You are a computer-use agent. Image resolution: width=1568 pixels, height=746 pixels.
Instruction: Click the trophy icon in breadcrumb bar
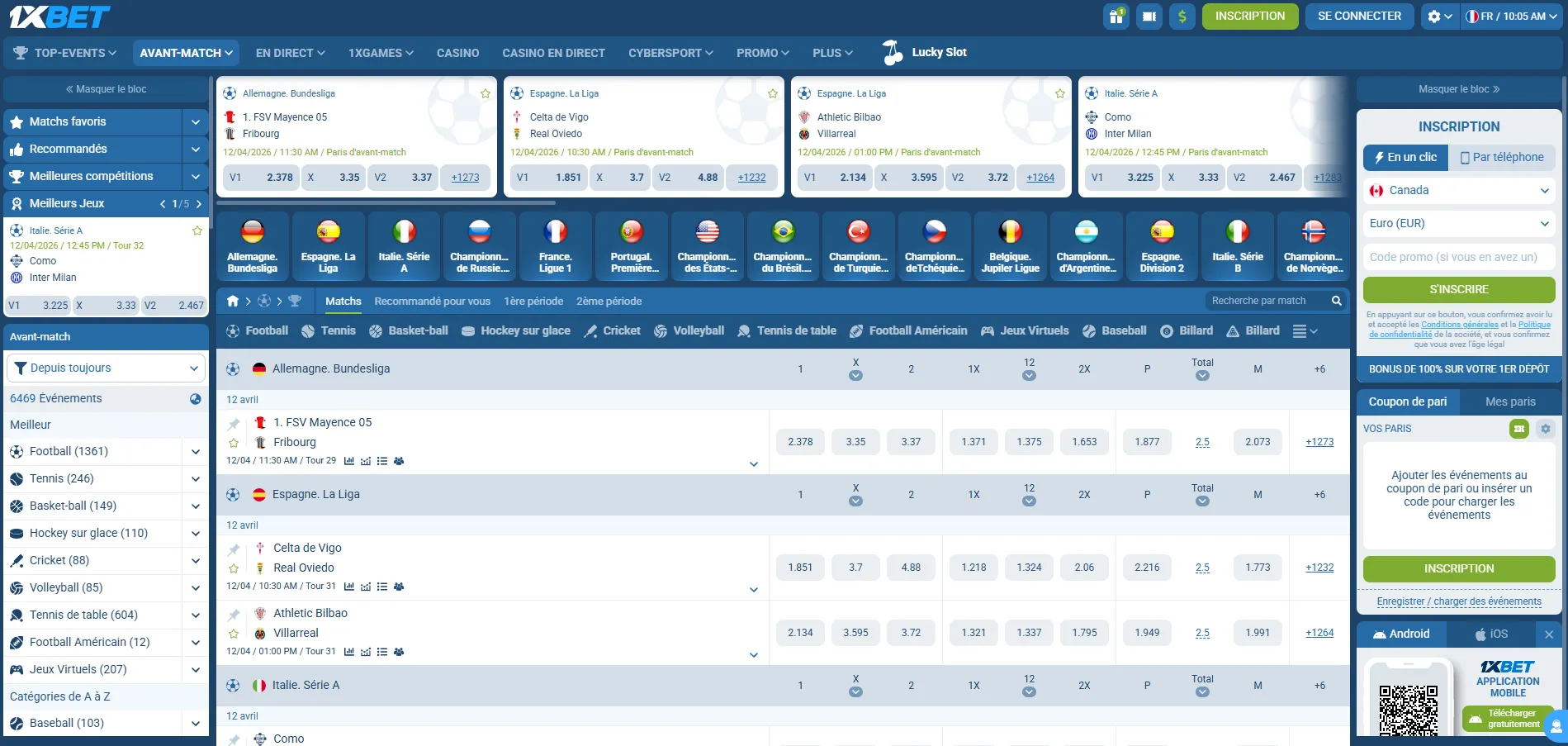[x=295, y=301]
